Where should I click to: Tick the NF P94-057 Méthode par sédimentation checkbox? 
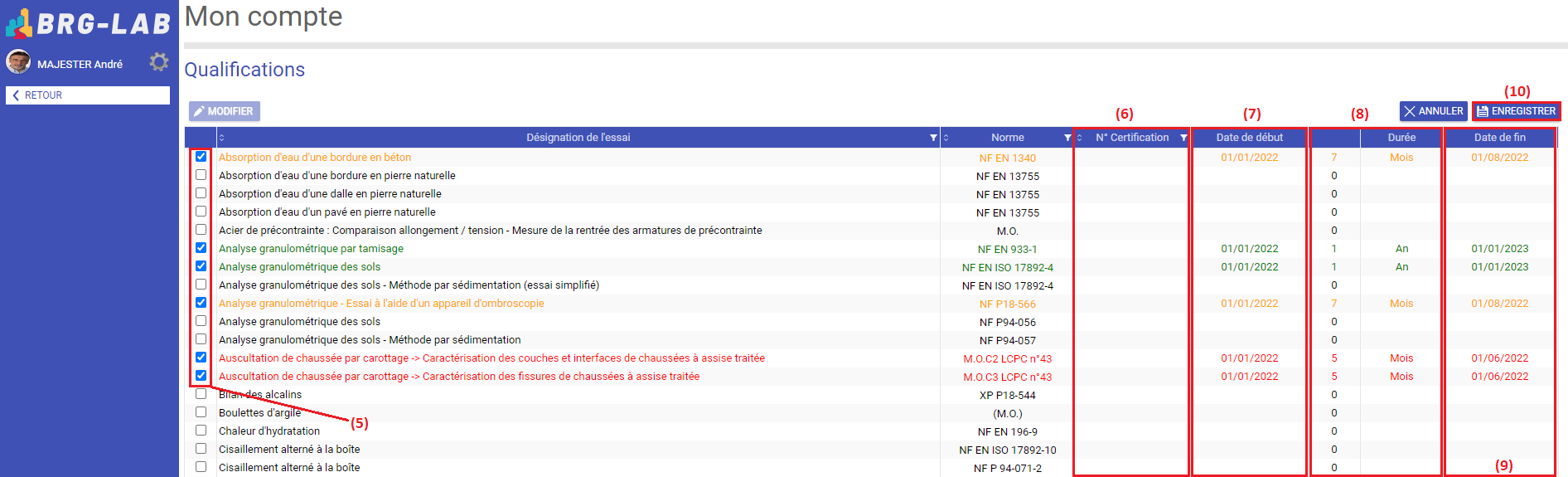[x=201, y=339]
